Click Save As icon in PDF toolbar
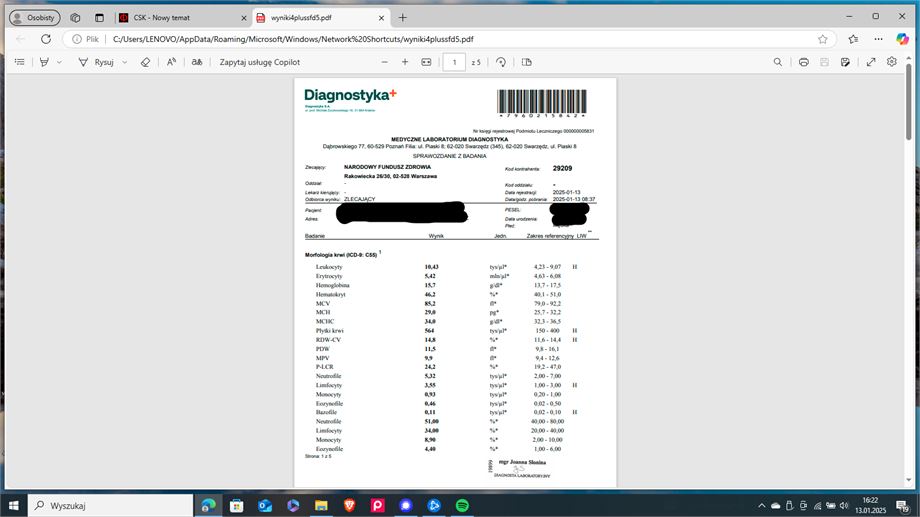This screenshot has width=920, height=517. (x=845, y=62)
